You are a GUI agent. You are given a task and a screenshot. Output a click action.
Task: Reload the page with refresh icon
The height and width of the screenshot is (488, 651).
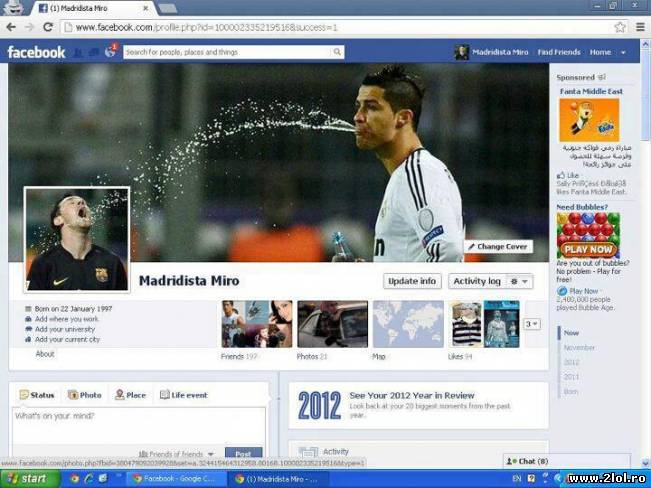tap(48, 27)
